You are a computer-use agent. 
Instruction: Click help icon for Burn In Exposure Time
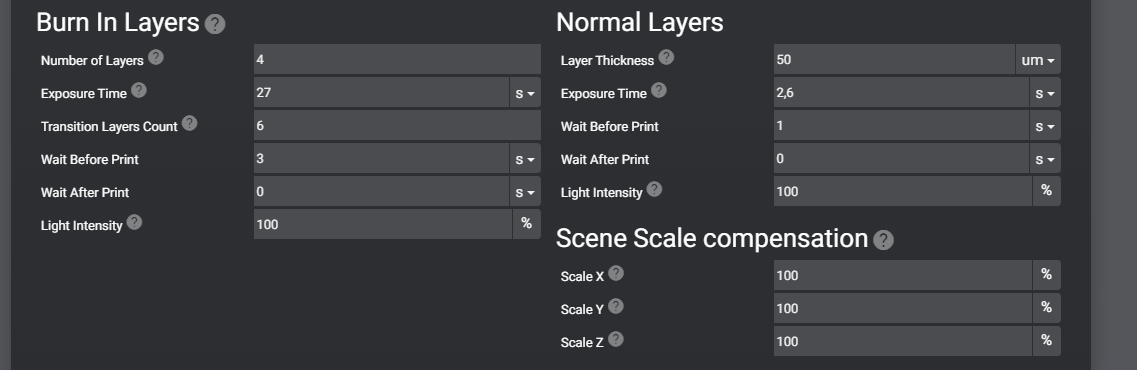[x=139, y=90]
